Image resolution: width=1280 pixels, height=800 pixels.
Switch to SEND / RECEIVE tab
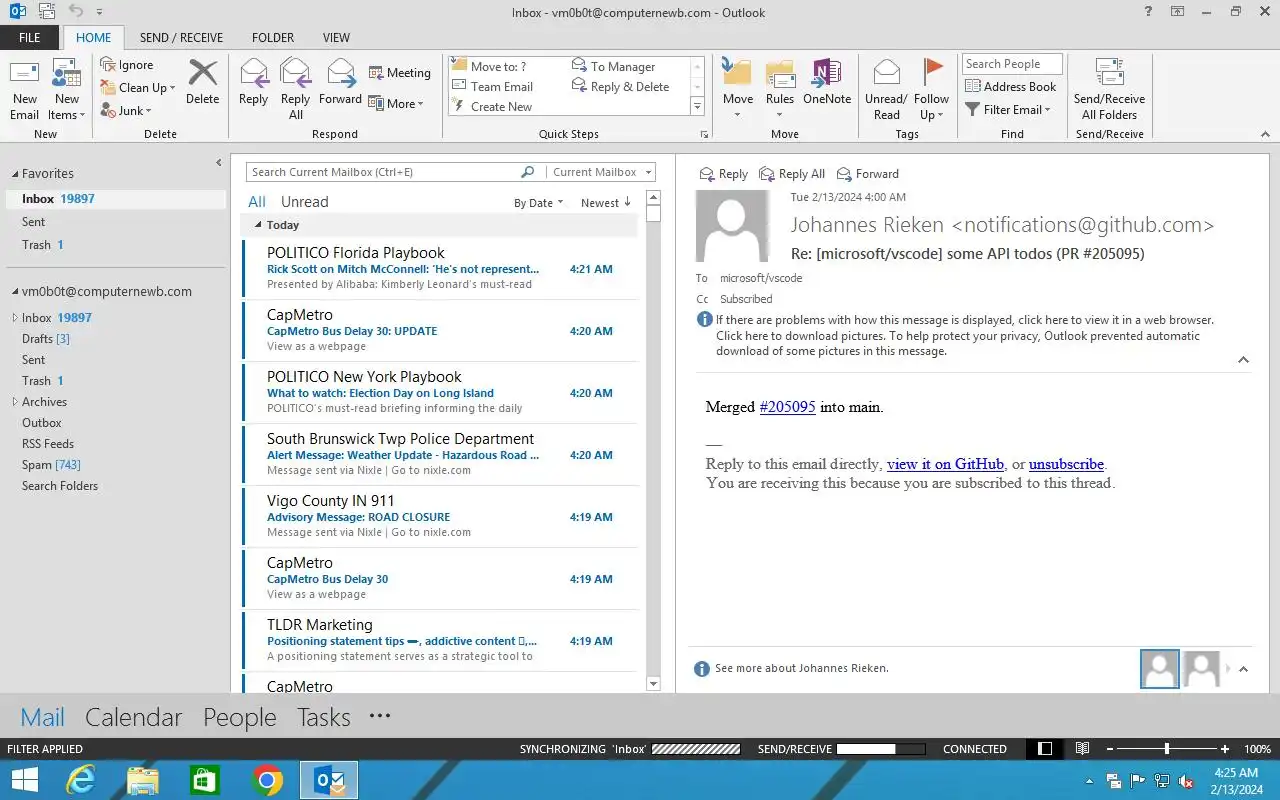point(182,38)
